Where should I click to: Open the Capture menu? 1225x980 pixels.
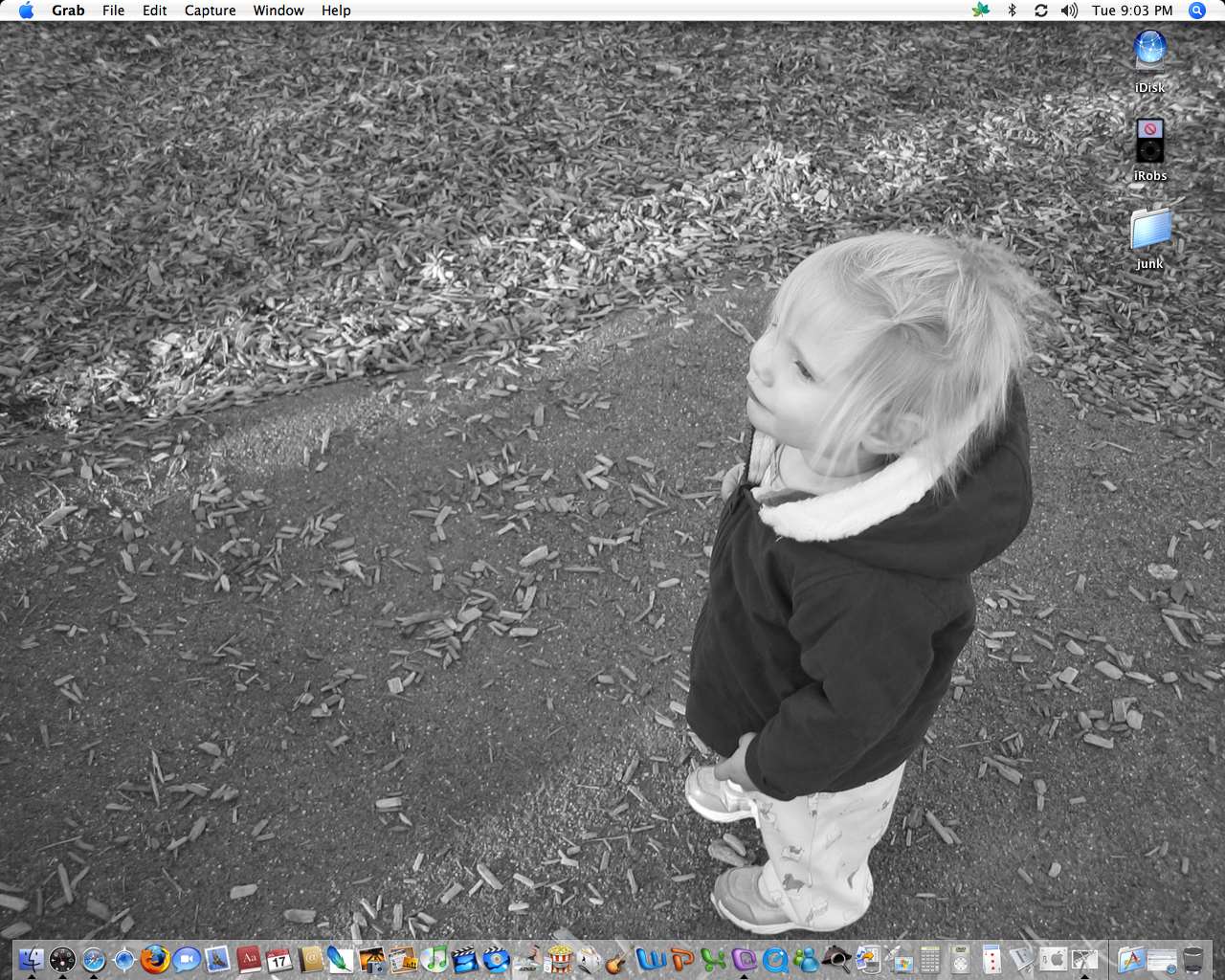coord(210,11)
